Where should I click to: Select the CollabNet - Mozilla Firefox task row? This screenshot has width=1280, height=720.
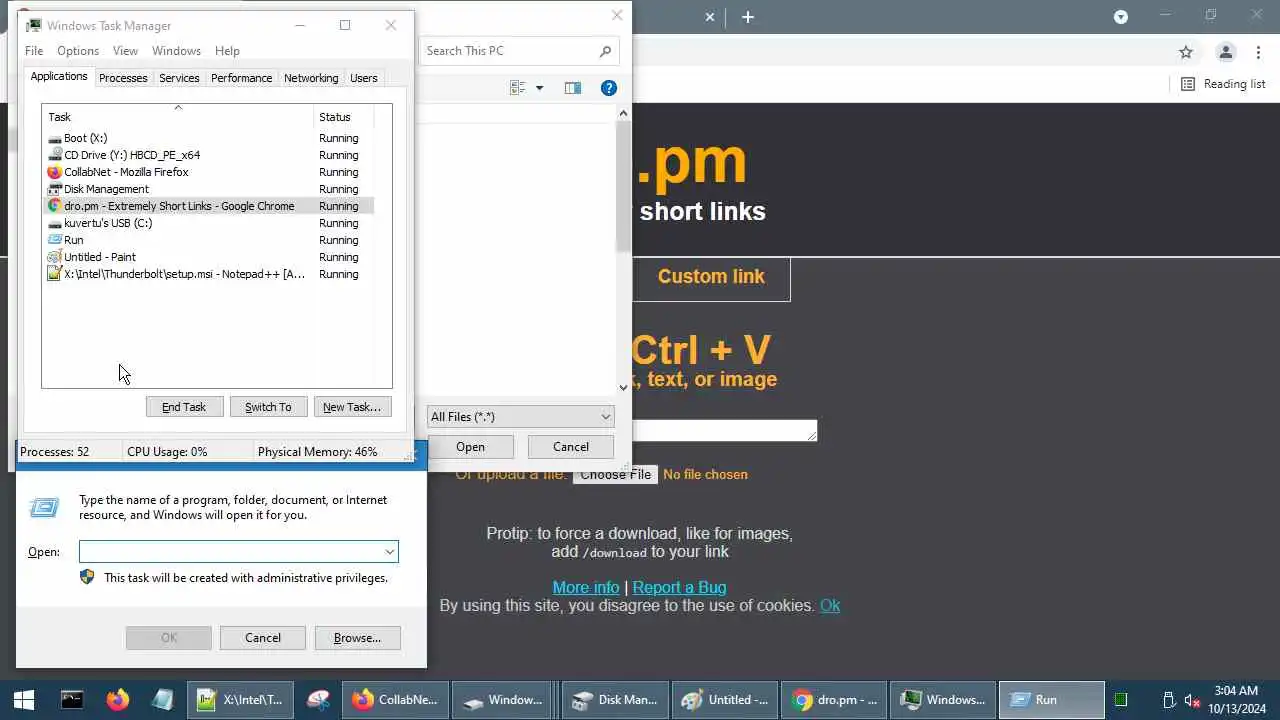[210, 172]
